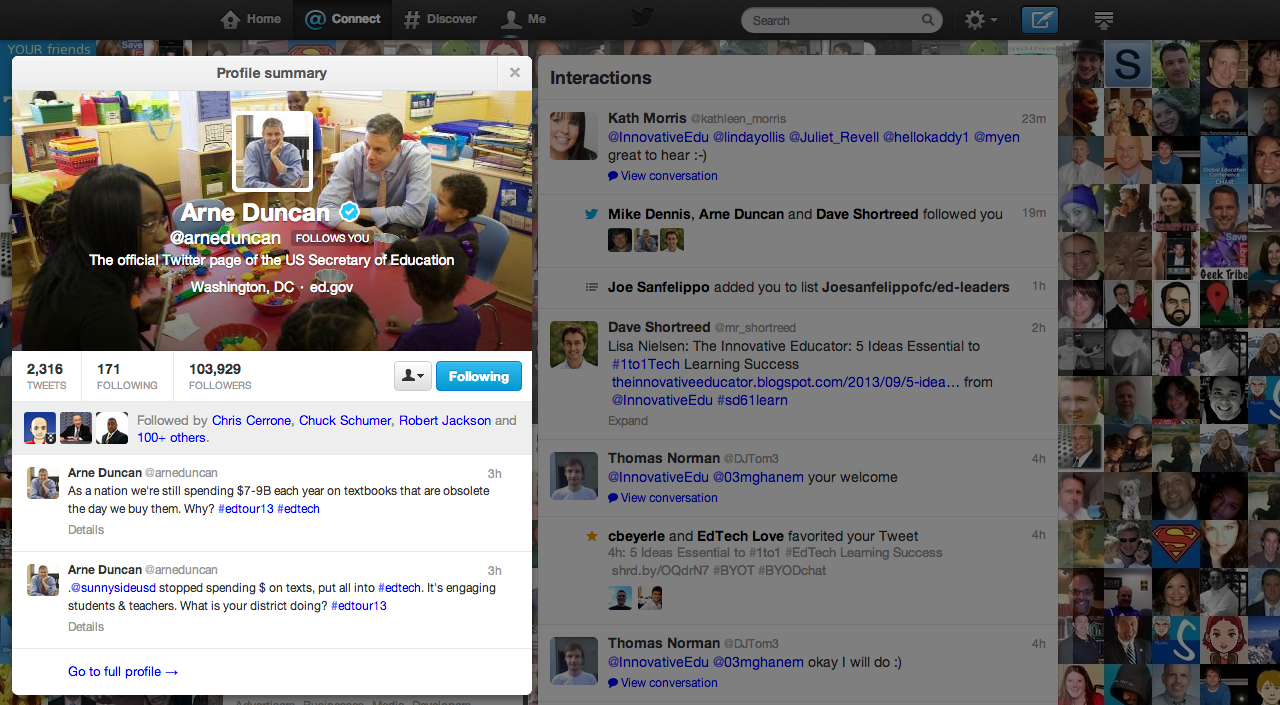Click the follow bird icon beside Mike Dennis
The image size is (1280, 705).
[x=591, y=214]
